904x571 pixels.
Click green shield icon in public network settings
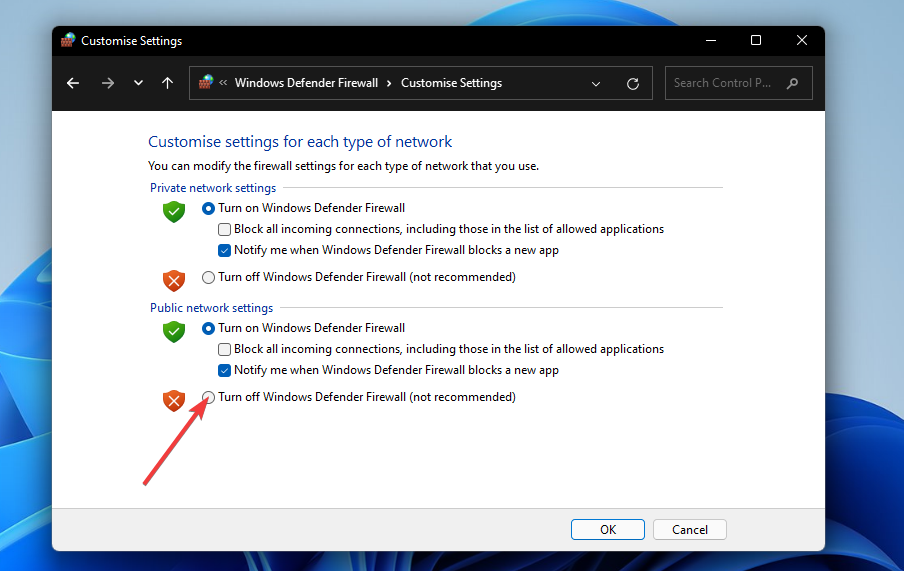pyautogui.click(x=174, y=332)
